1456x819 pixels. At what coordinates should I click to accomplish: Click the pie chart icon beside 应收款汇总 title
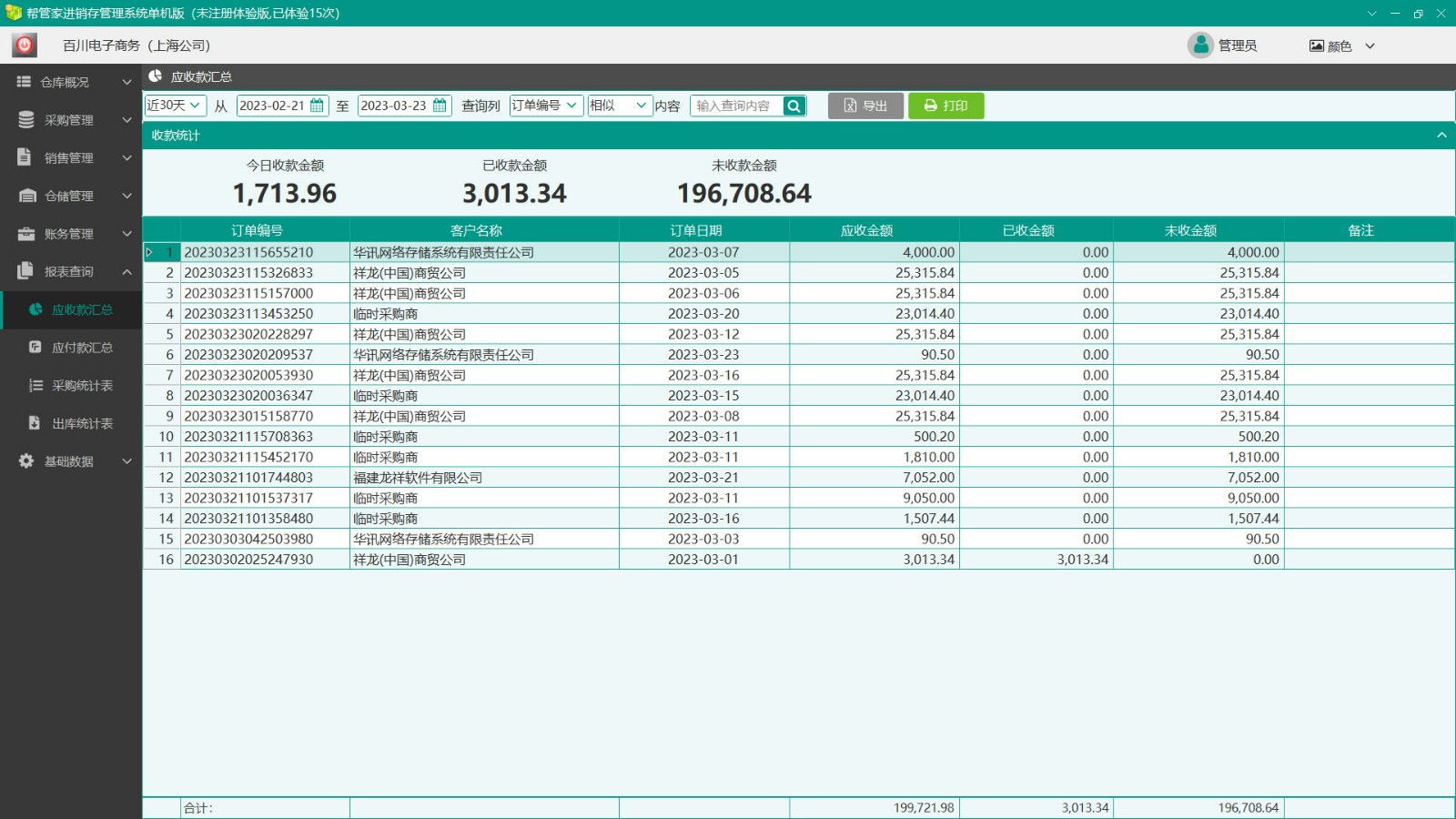(156, 76)
